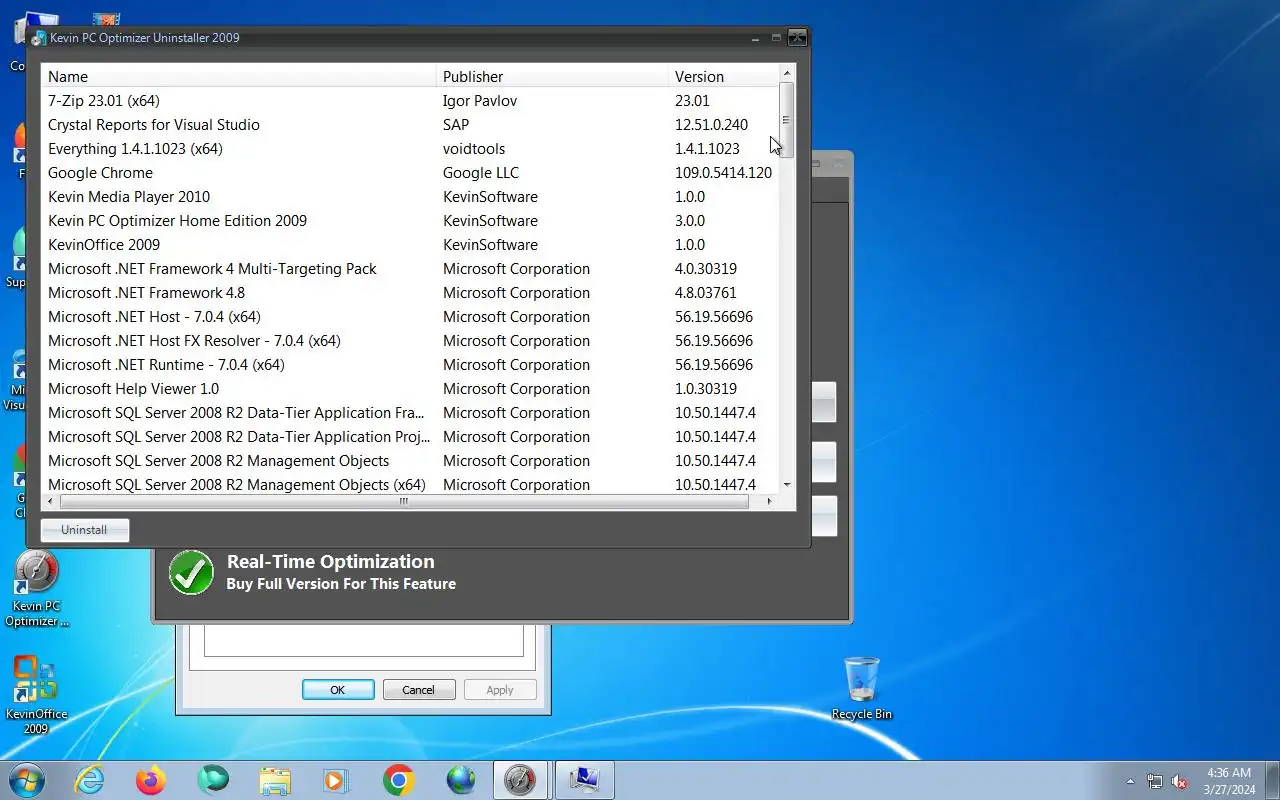Select Microsoft .NET Framework 4.8 row

[x=409, y=293]
